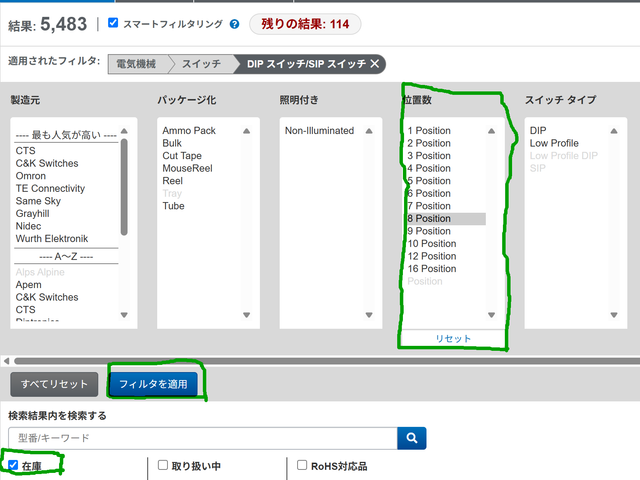Click the switch type list up arrow
This screenshot has height=480, width=640.
click(x=614, y=131)
